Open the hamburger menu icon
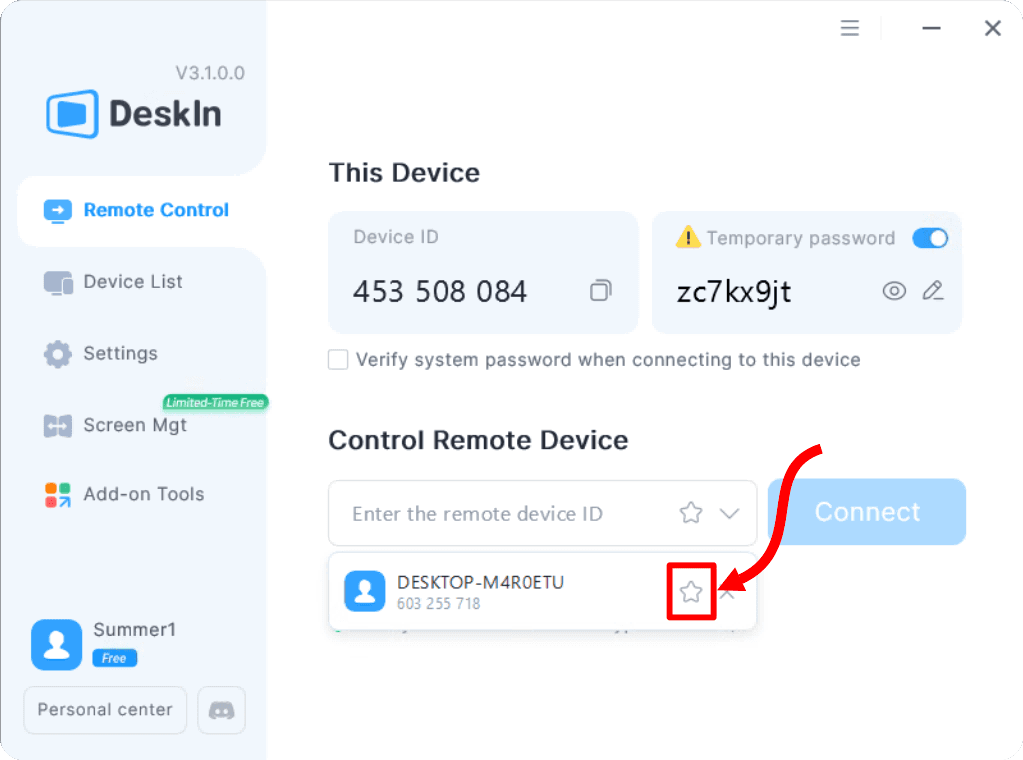 click(x=849, y=28)
